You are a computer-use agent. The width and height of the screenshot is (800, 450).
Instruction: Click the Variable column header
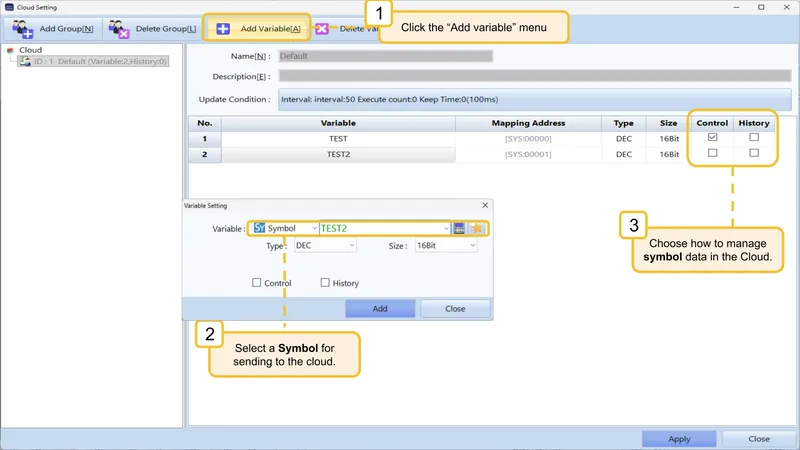338,123
